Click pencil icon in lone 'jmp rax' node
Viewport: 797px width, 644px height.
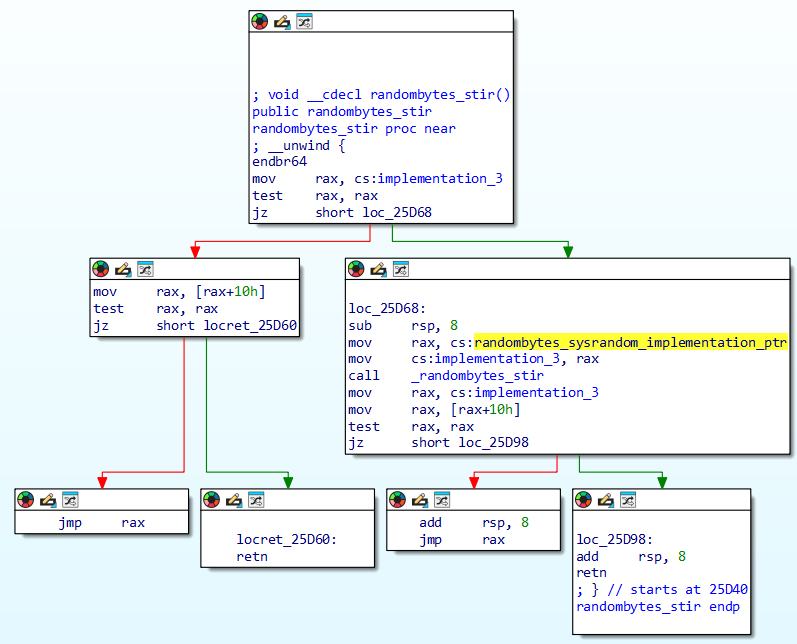48,500
